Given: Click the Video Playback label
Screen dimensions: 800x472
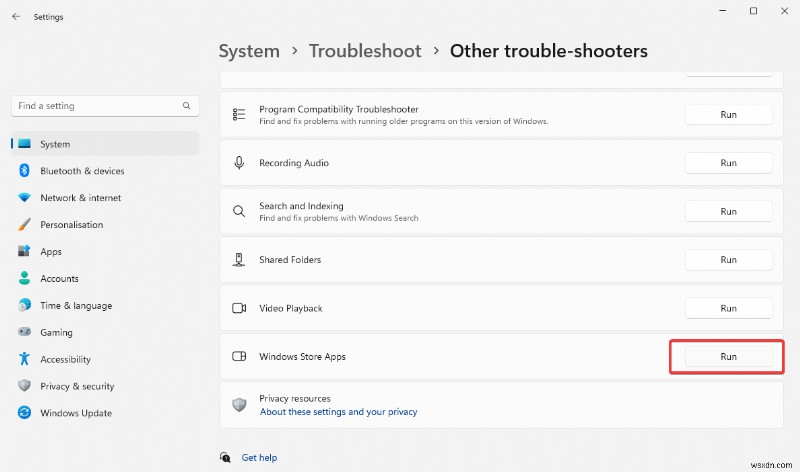Looking at the screenshot, I should coord(291,308).
